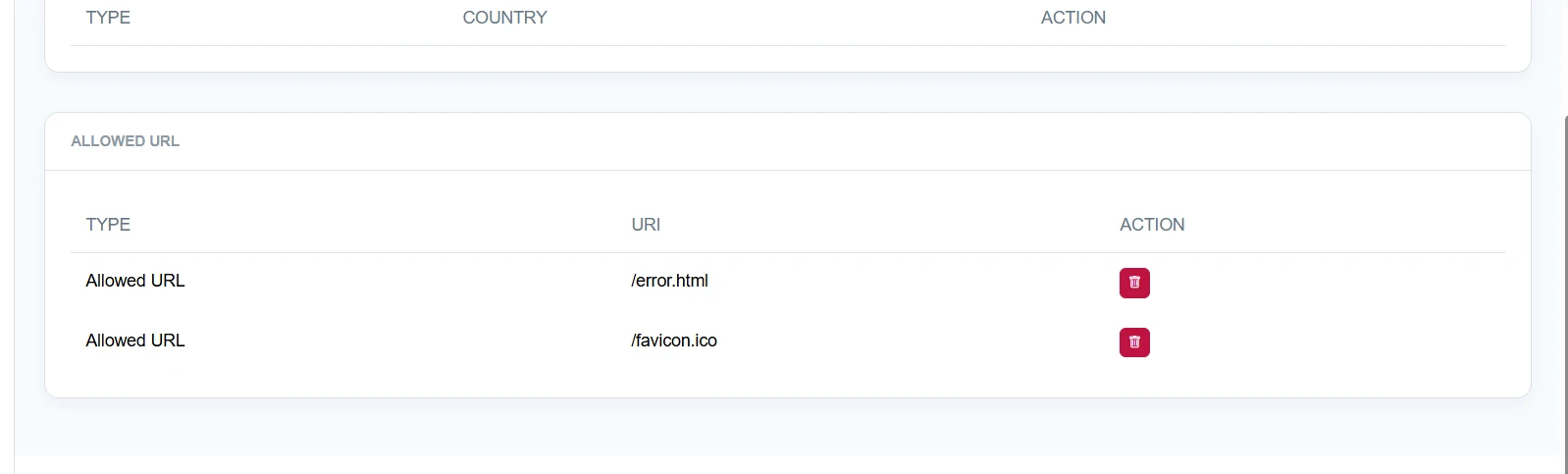This screenshot has height=474, width=1568.
Task: Click the COUNTRY column header
Action: coord(504,18)
